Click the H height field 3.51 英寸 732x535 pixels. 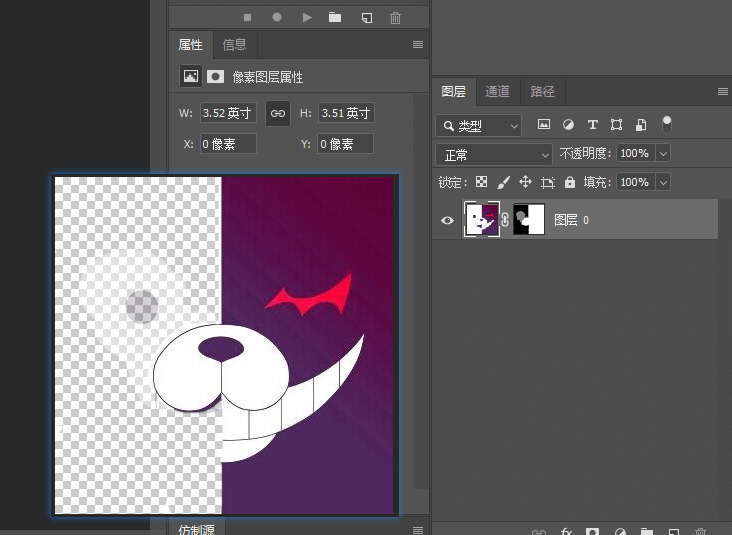point(346,113)
